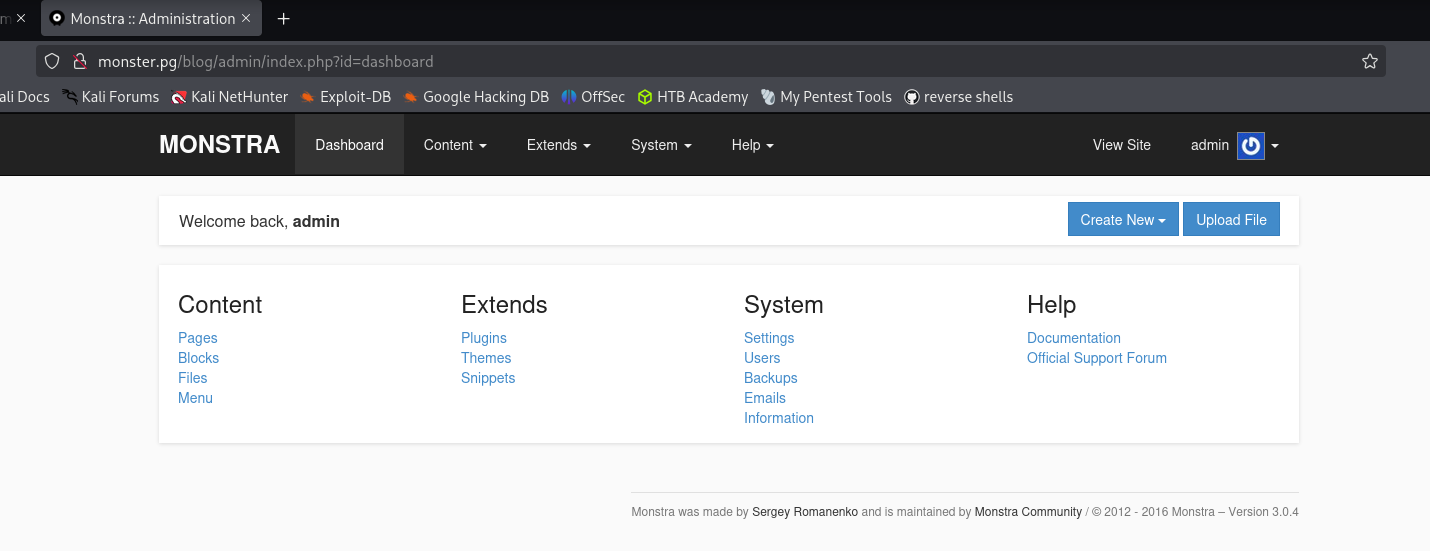Open Settings link under System
Screen dimensions: 1430x551
pyautogui.click(x=769, y=338)
